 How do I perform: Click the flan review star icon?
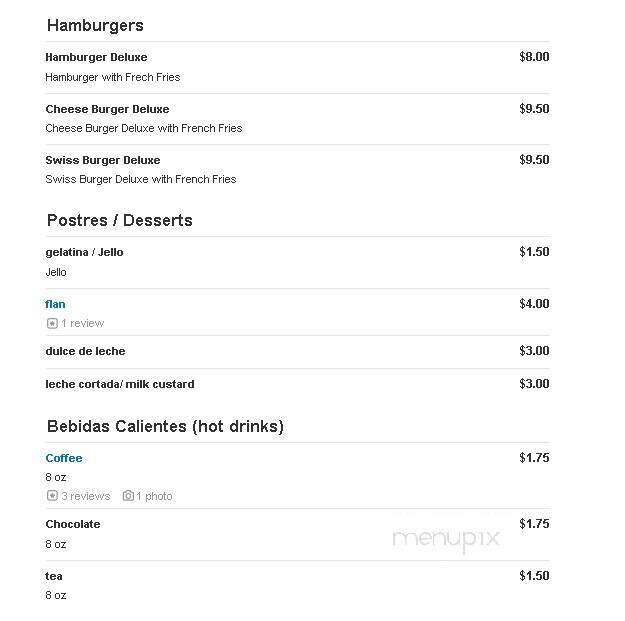(52, 323)
